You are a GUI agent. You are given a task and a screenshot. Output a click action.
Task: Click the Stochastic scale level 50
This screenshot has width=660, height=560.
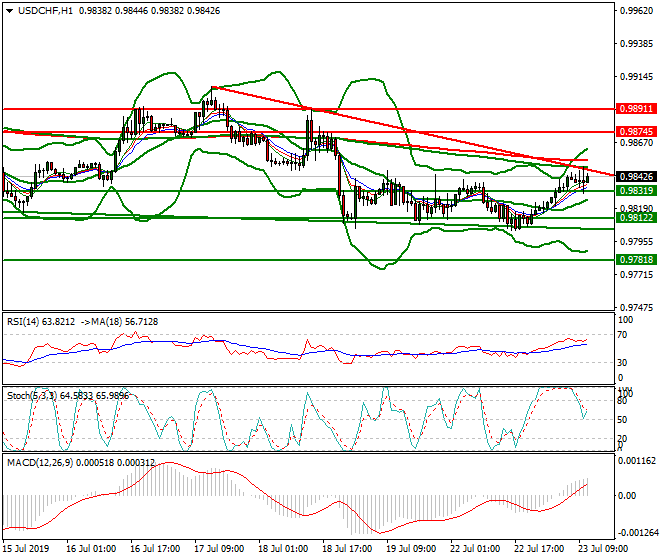coord(623,420)
